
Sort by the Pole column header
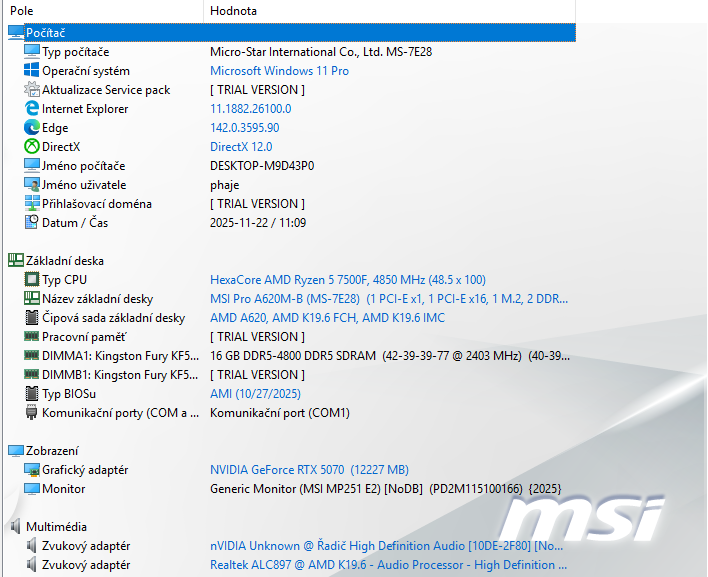click(x=103, y=11)
